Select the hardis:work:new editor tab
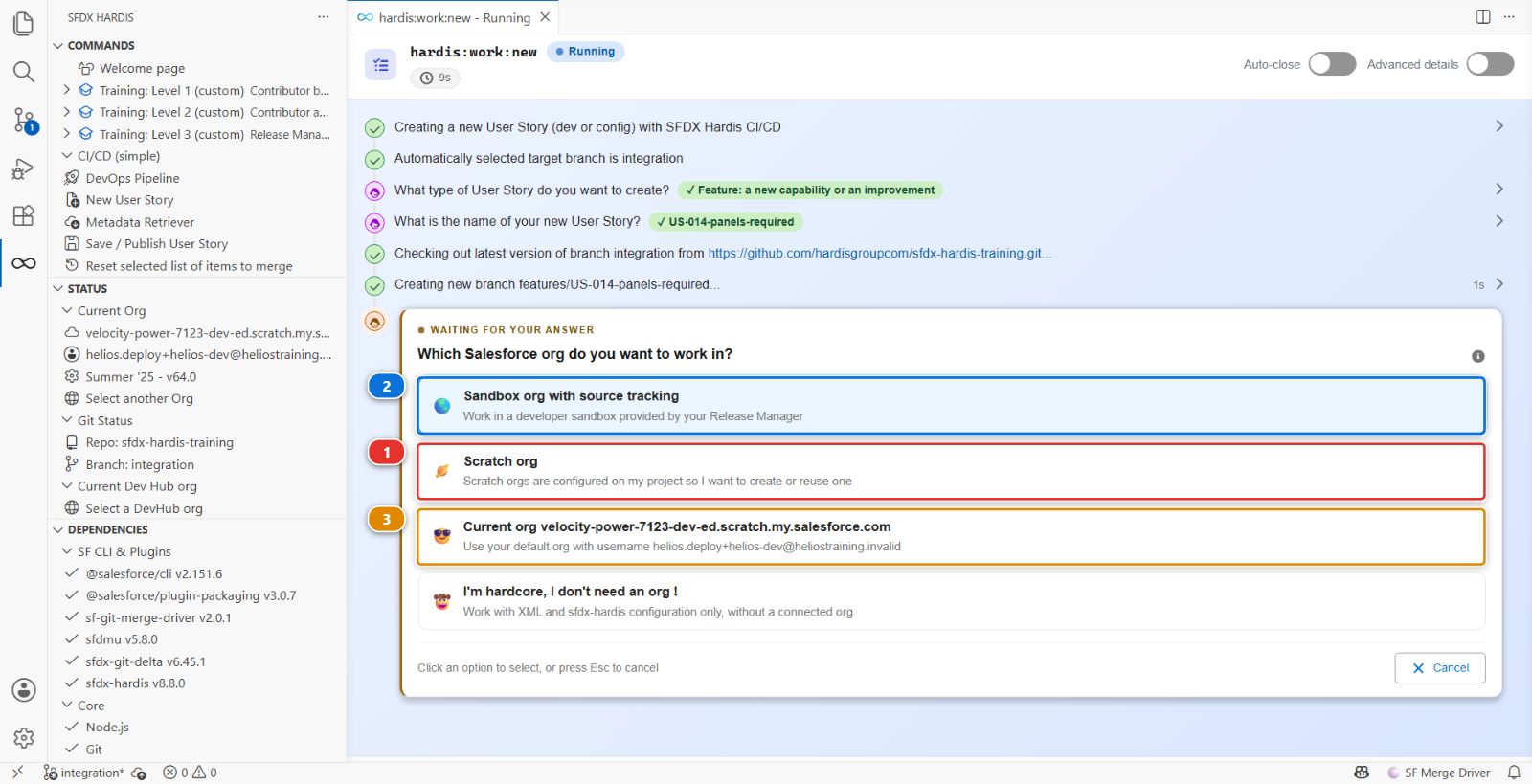This screenshot has height=784, width=1532. (453, 17)
